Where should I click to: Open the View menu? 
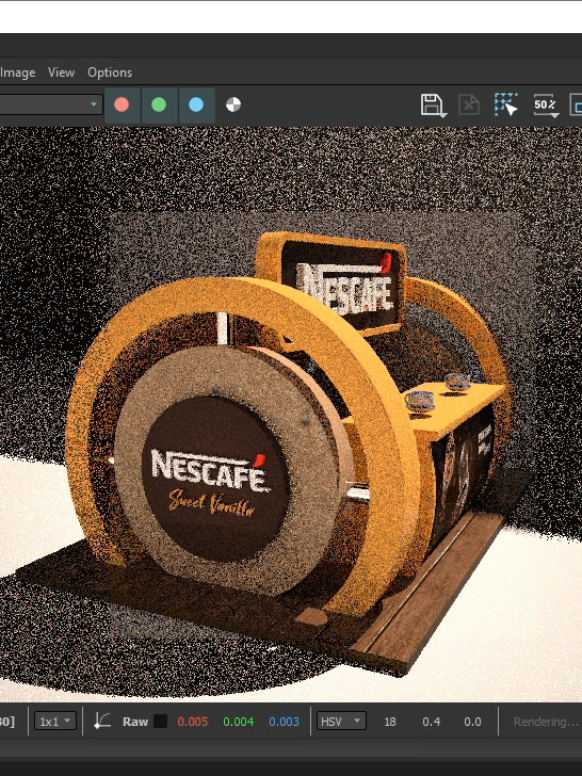tap(61, 72)
